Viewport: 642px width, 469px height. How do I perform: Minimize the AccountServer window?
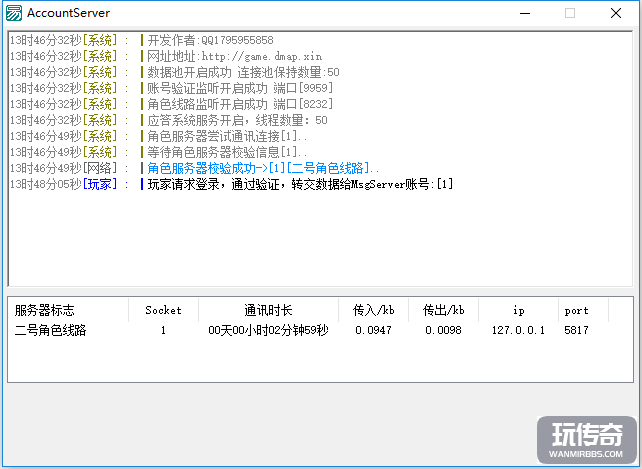tap(524, 13)
